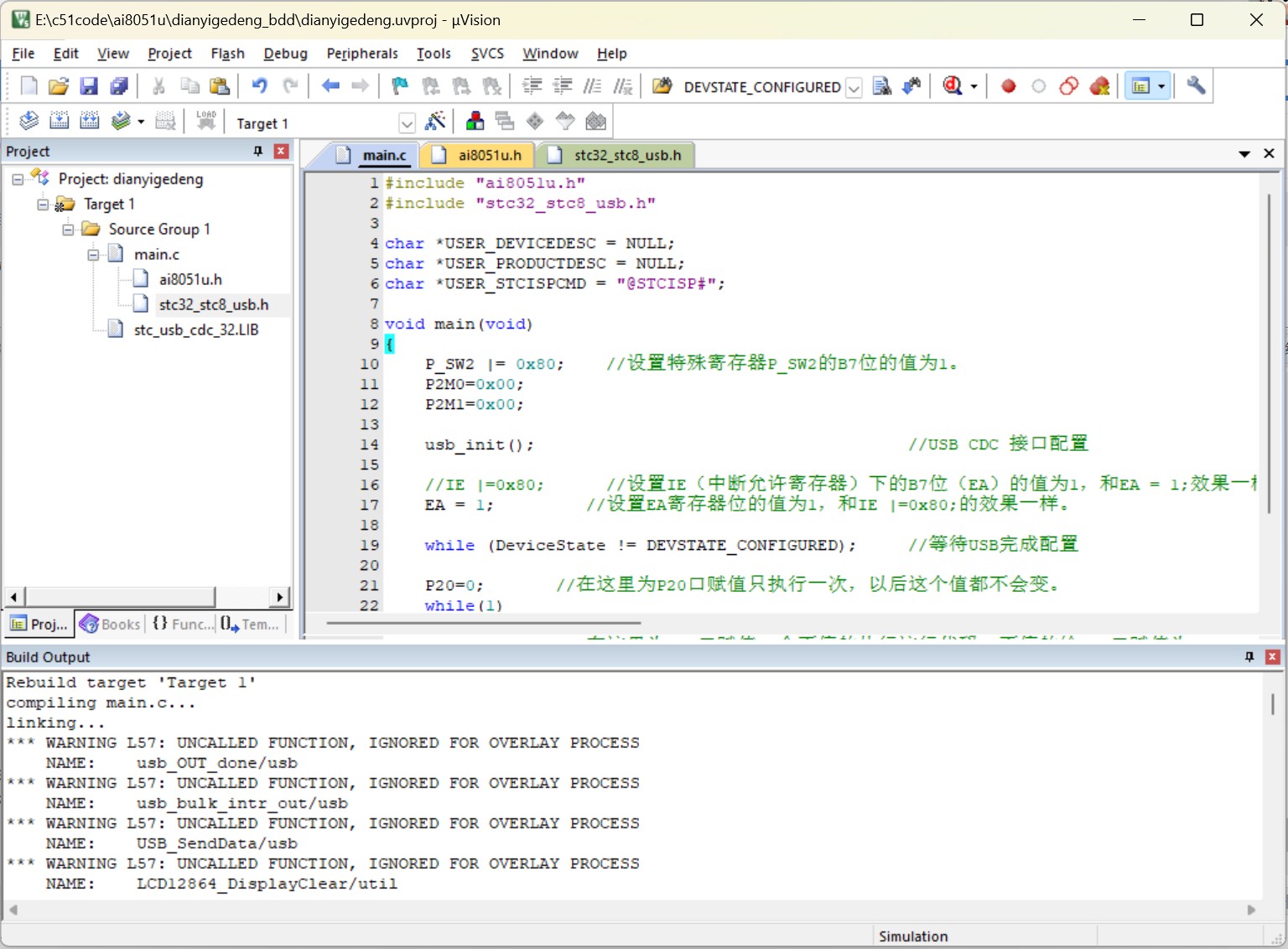Run incremental find with blue arrow binoculars

911,86
